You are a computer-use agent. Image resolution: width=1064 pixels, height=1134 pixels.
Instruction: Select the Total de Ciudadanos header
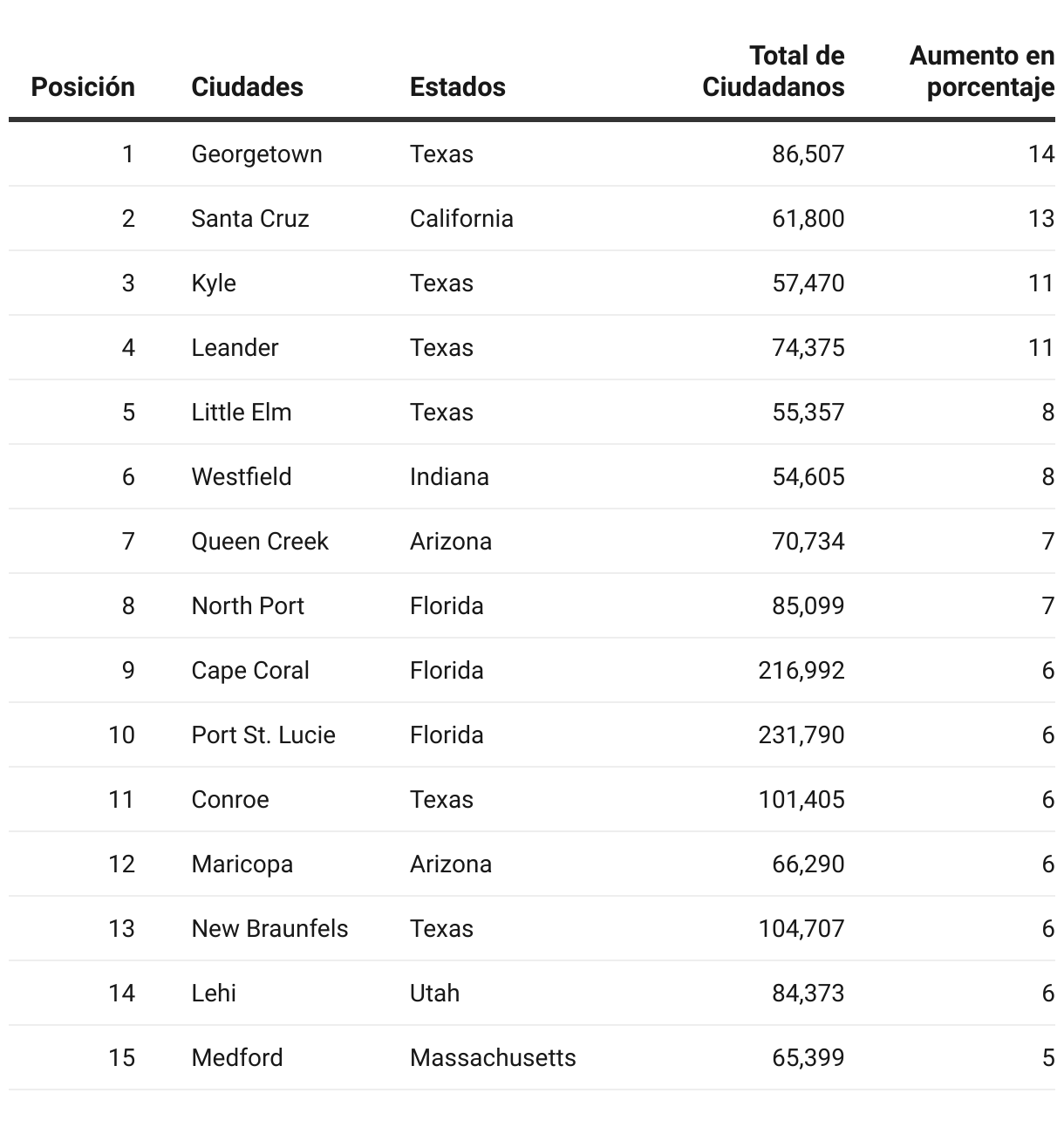tap(774, 72)
